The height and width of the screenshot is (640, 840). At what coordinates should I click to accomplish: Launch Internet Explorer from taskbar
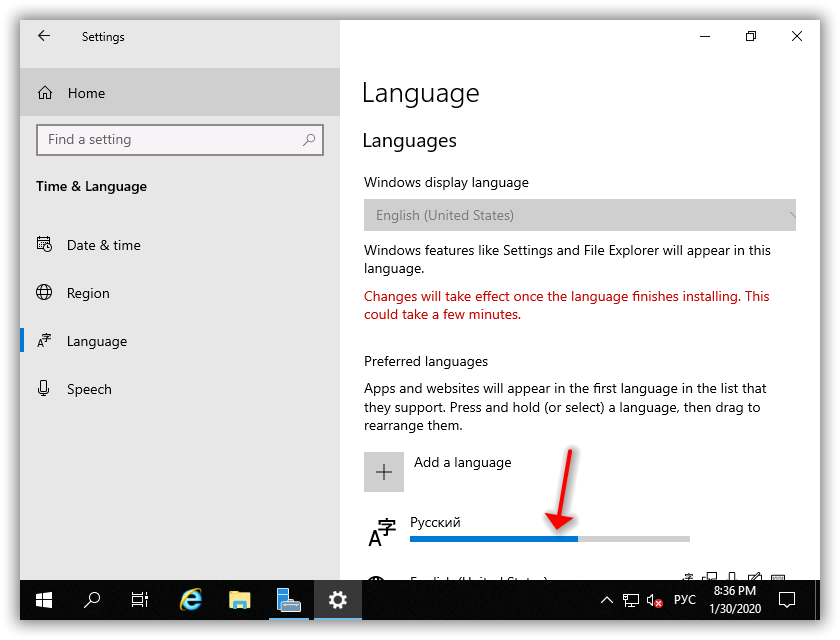point(190,600)
